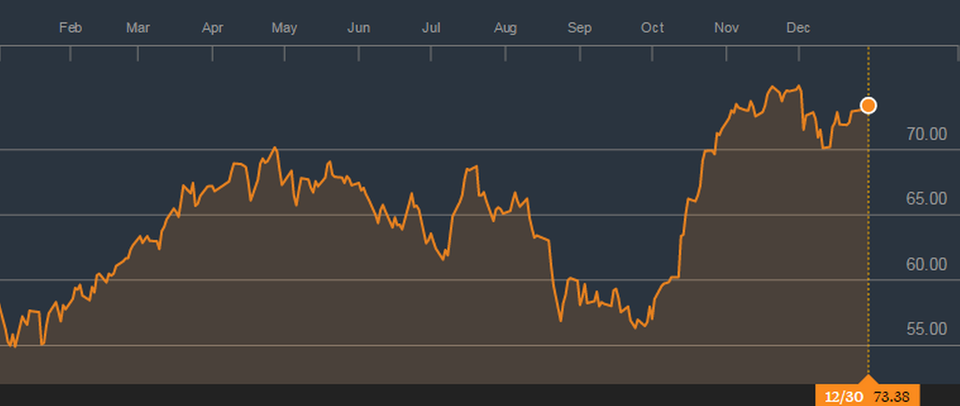The image size is (960, 406).
Task: Click the 70.00 price axis label
Action: 924,134
